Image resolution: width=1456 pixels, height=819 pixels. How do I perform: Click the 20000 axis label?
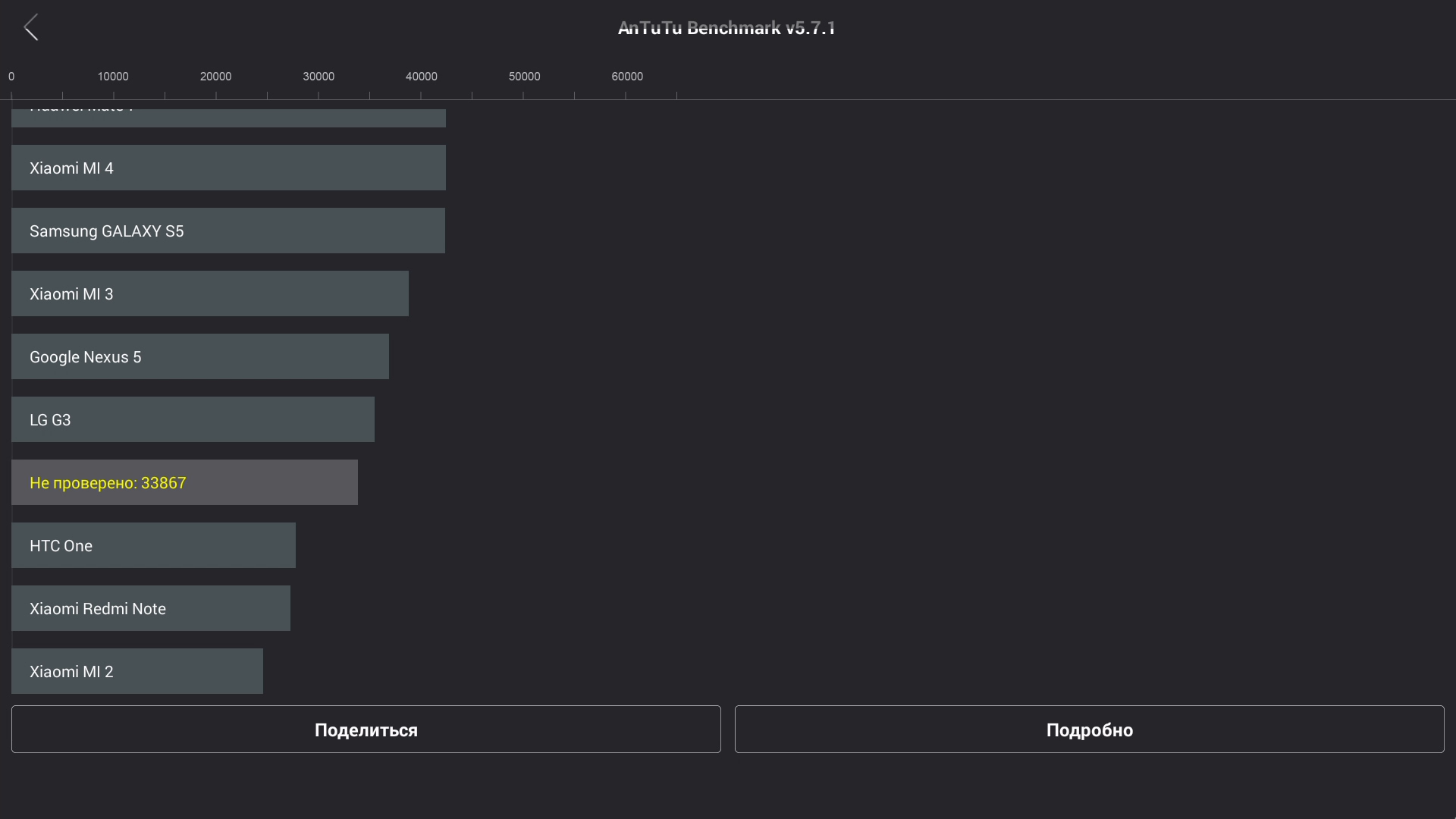point(215,77)
